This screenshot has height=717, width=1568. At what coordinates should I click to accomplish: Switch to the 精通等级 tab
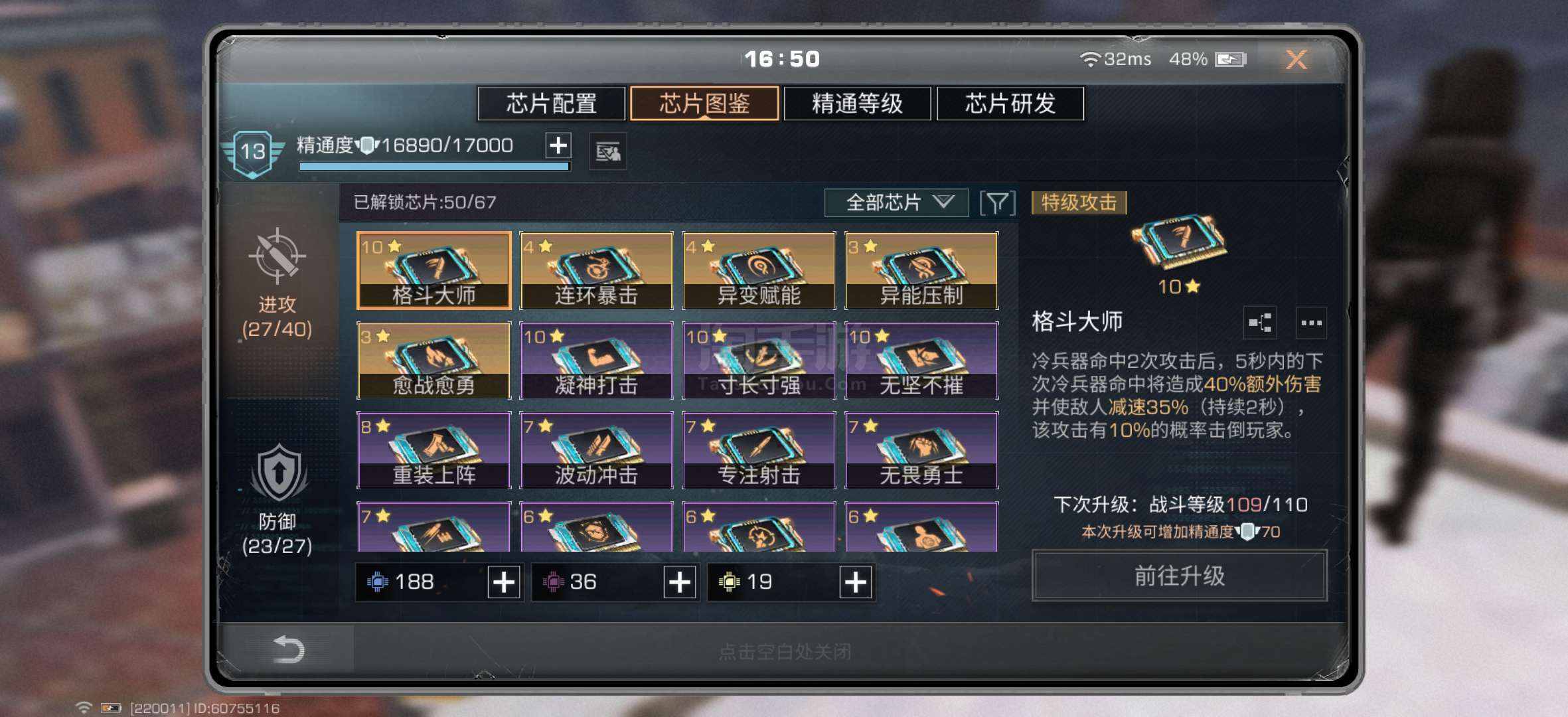[x=857, y=104]
